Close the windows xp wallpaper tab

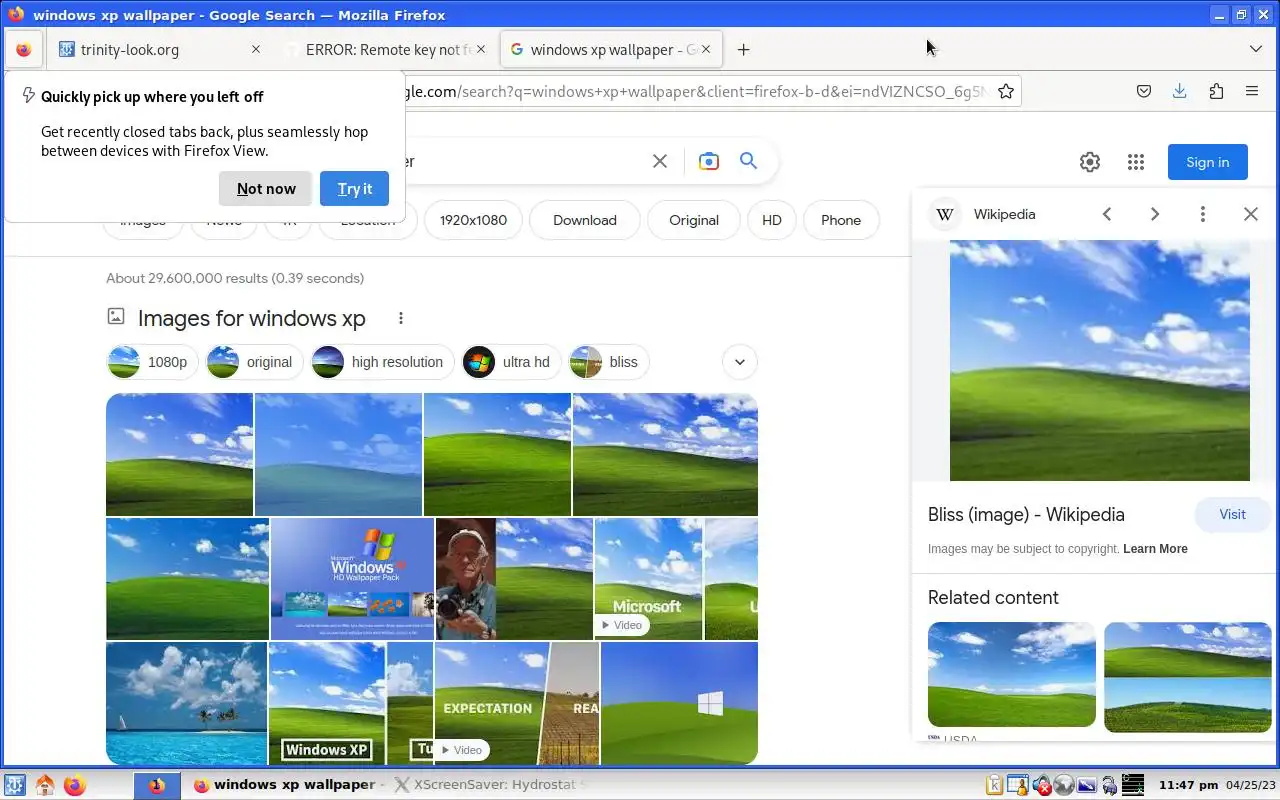pos(706,49)
